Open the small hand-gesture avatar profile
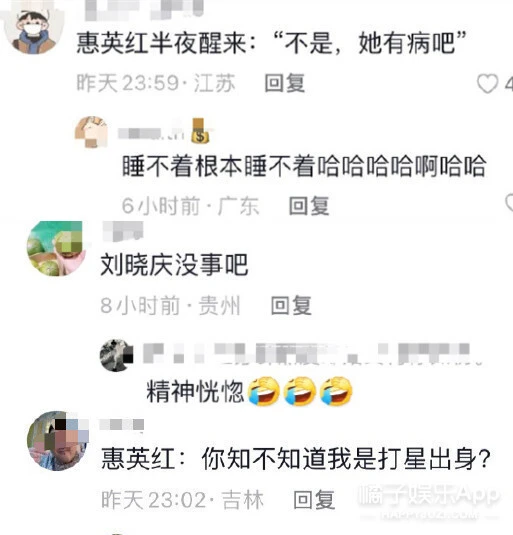Viewport: 513px width, 535px height. (x=91, y=132)
